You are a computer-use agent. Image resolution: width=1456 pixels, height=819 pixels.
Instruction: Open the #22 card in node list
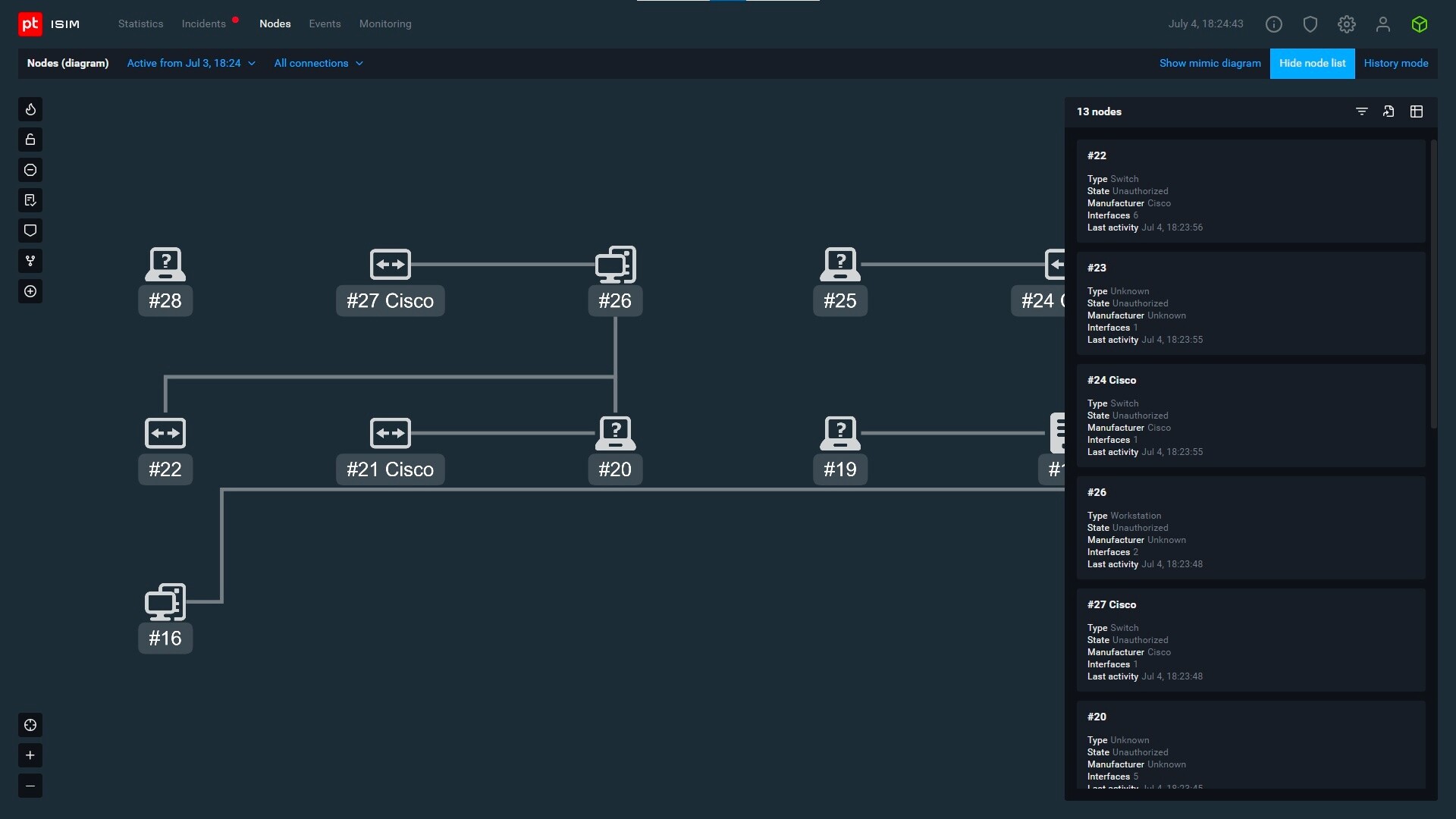click(x=1251, y=191)
